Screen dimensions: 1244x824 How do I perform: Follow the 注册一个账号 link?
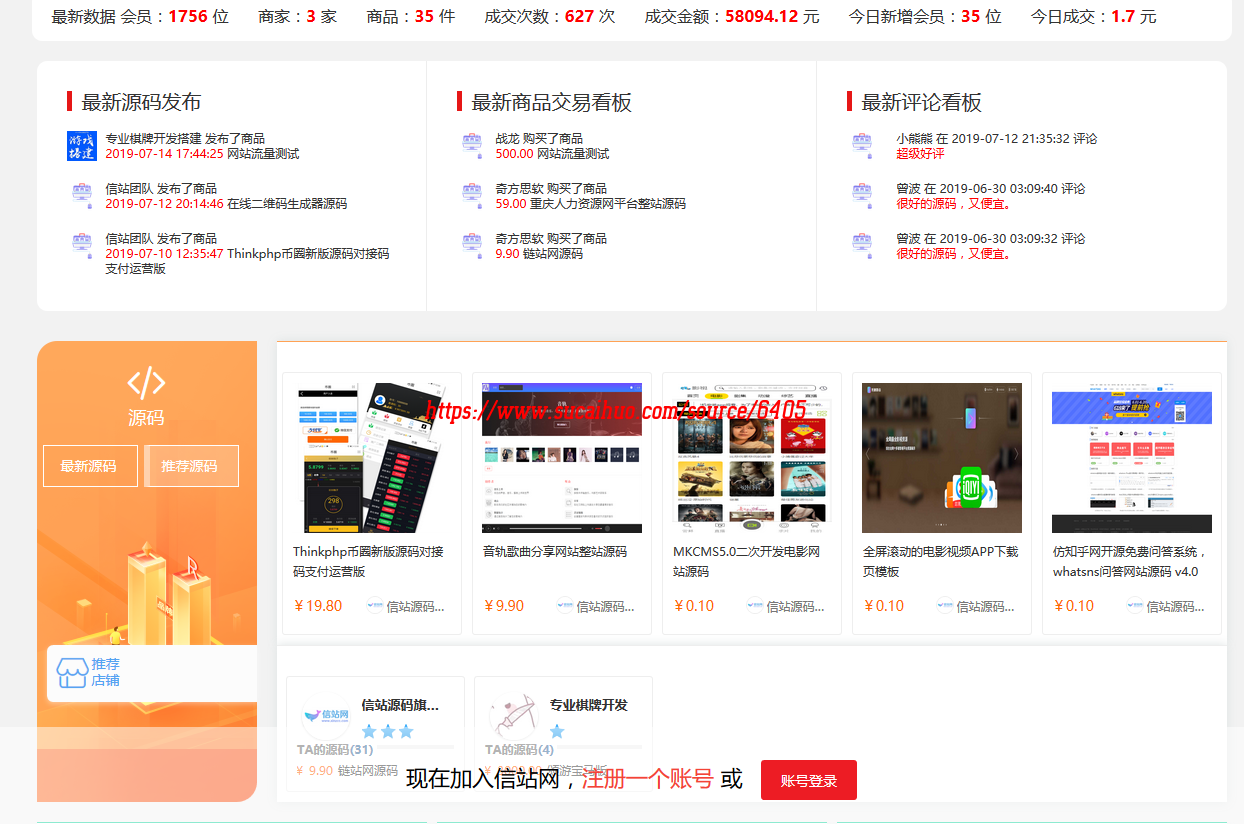pyautogui.click(x=648, y=779)
